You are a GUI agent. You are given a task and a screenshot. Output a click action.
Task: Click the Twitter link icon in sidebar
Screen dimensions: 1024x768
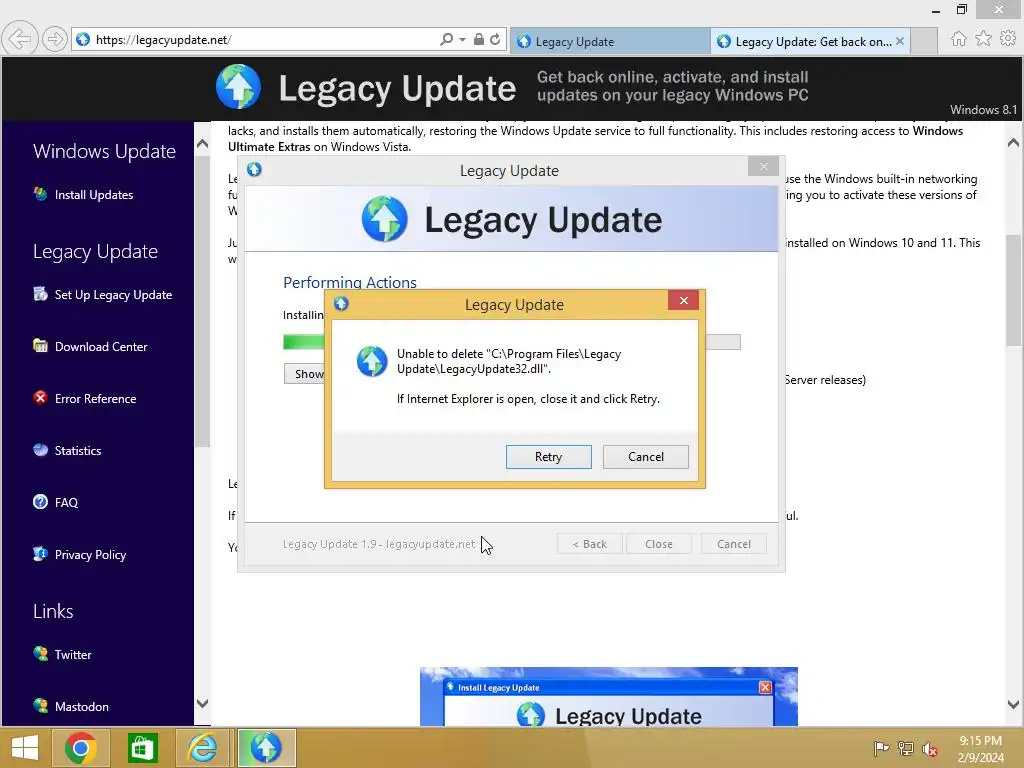point(40,654)
